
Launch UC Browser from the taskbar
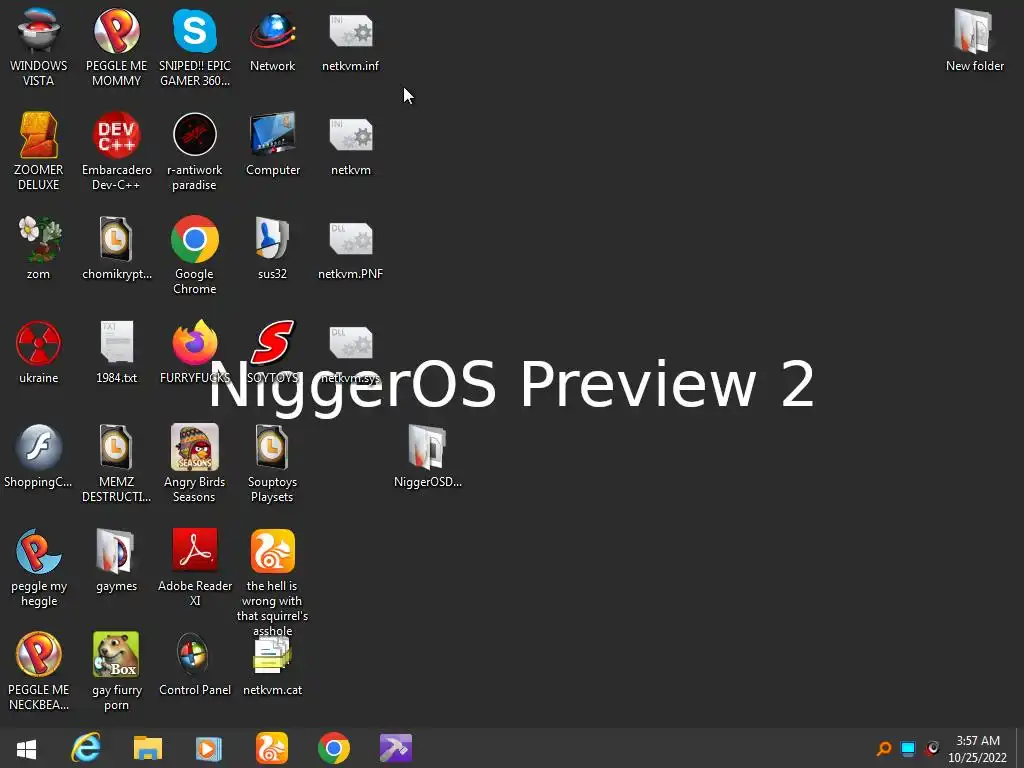[x=272, y=748]
